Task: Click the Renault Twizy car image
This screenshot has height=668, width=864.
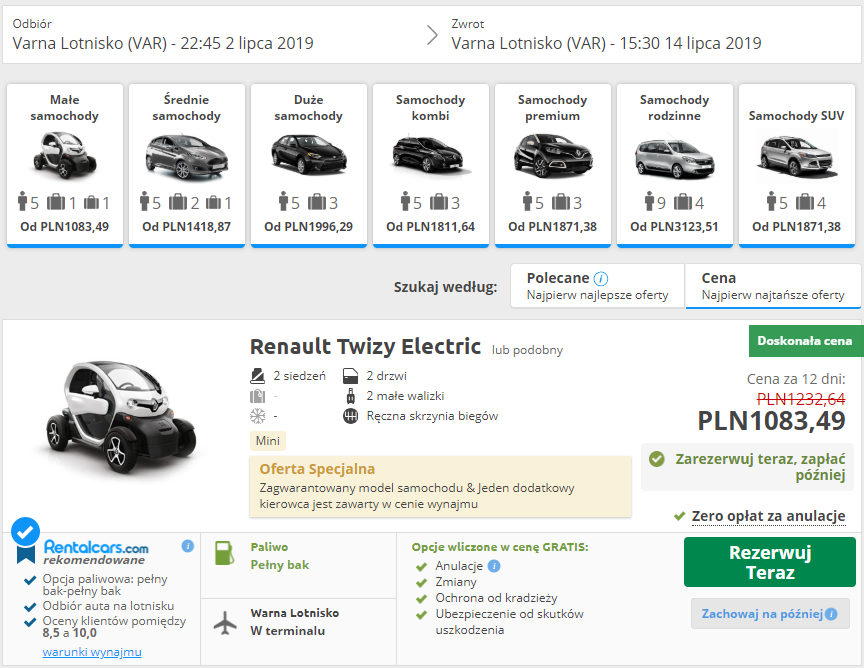Action: 121,418
